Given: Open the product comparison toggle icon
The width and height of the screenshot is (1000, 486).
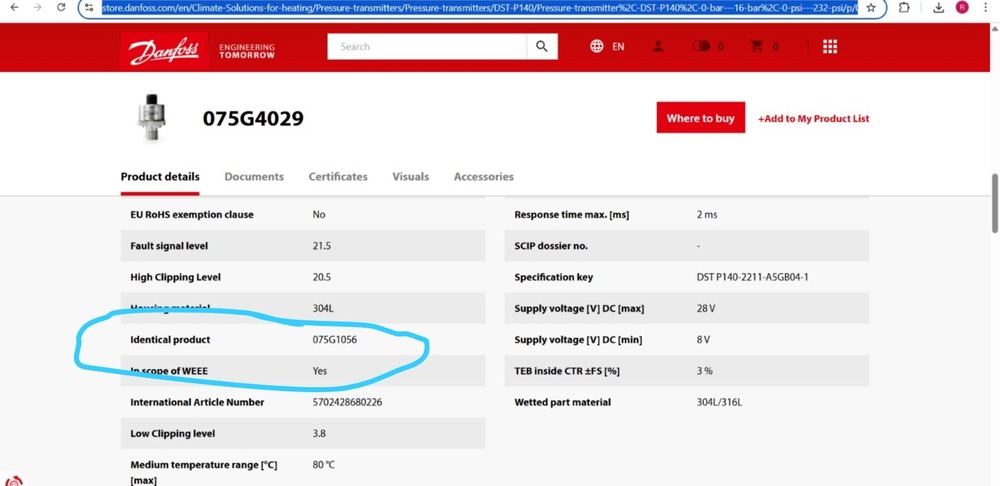Looking at the screenshot, I should pyautogui.click(x=701, y=47).
